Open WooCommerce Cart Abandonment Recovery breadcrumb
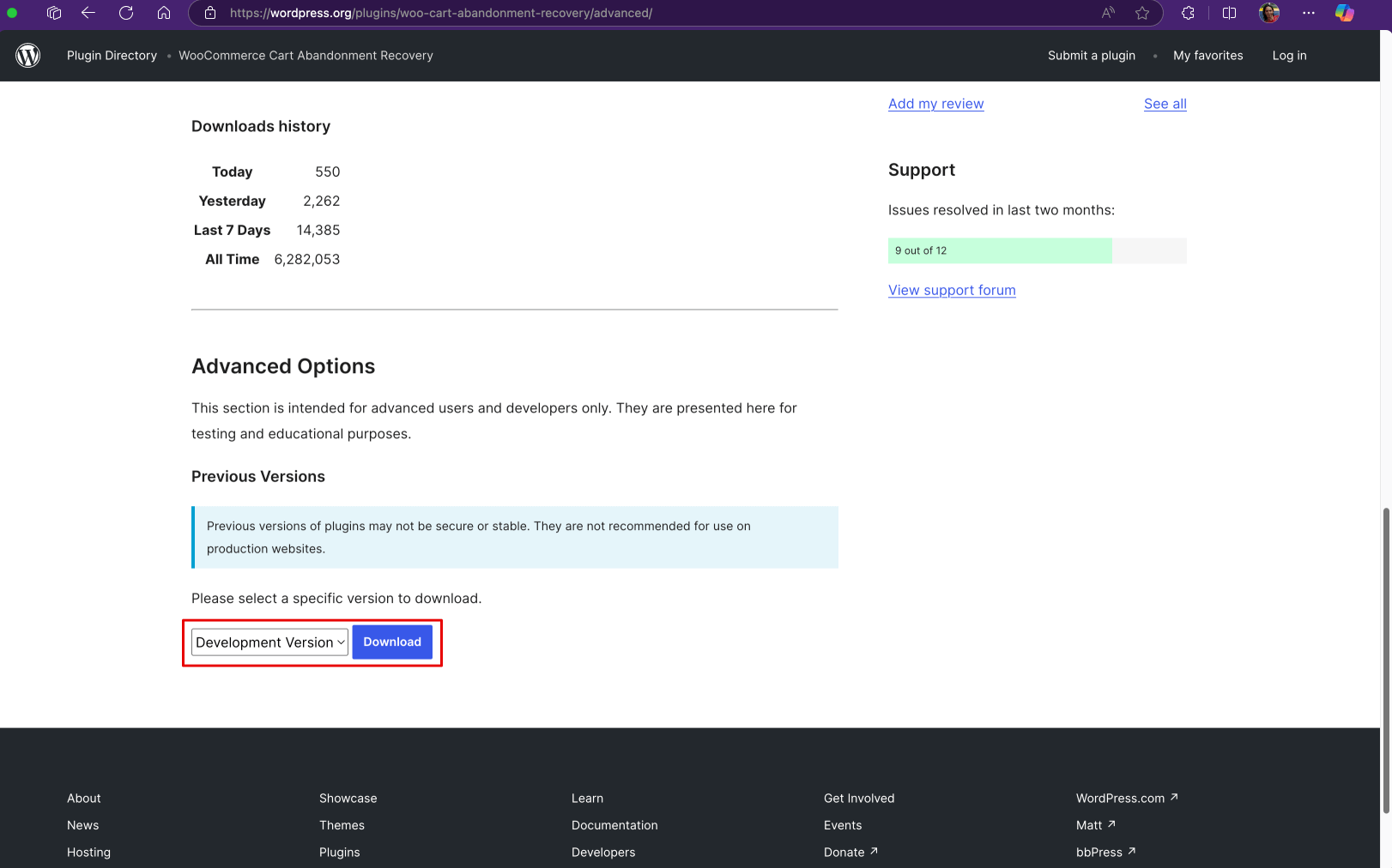This screenshot has height=868, width=1392. pos(306,56)
